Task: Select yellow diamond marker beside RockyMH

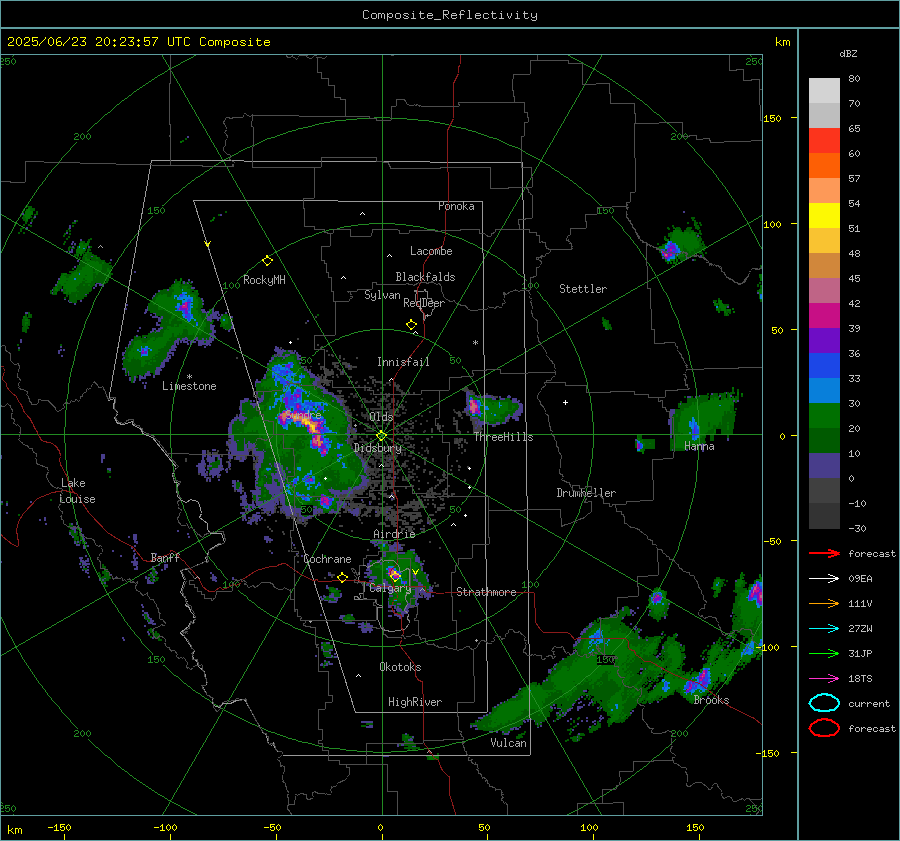Action: coord(267,261)
